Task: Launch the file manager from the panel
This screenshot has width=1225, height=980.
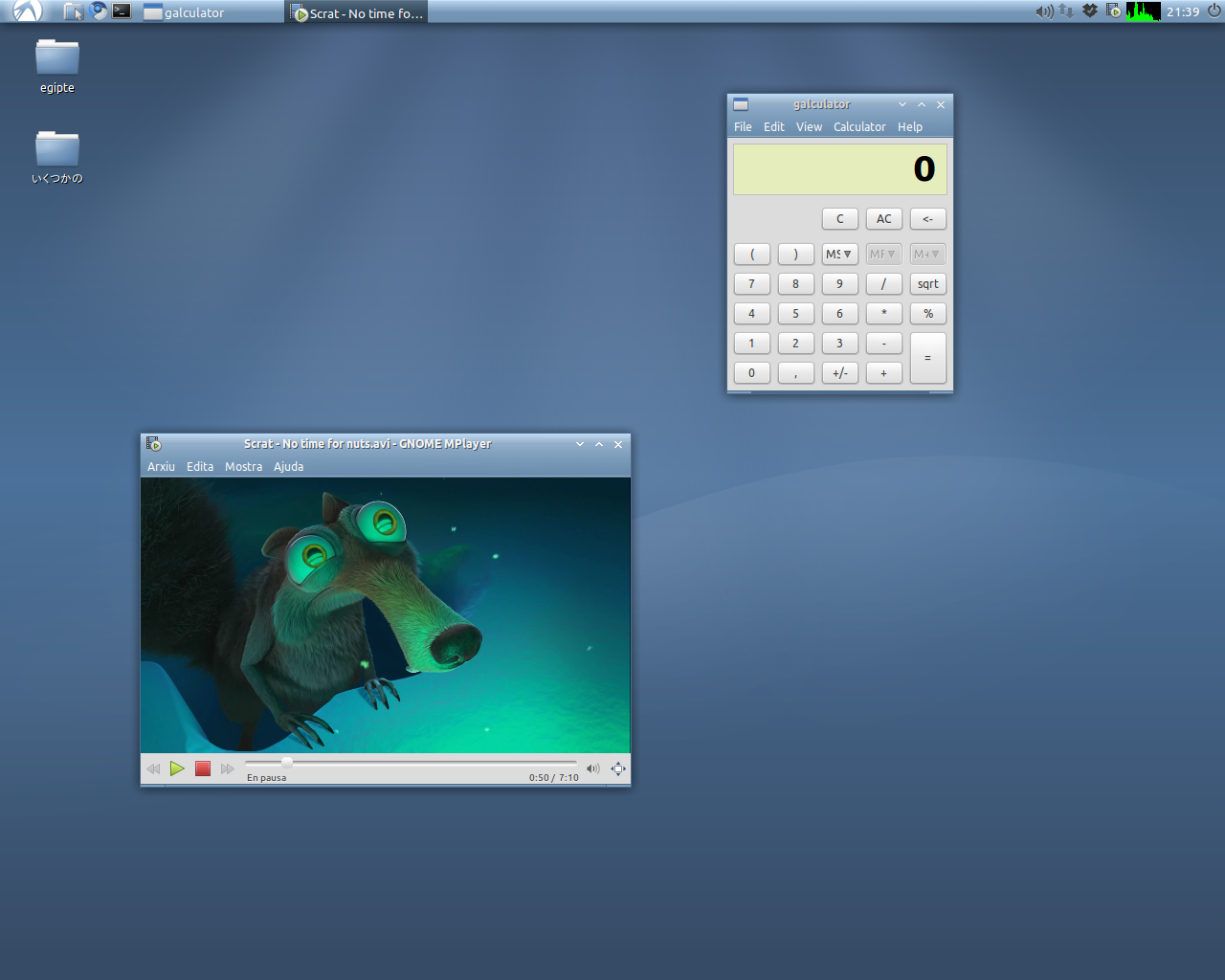Action: tap(74, 11)
